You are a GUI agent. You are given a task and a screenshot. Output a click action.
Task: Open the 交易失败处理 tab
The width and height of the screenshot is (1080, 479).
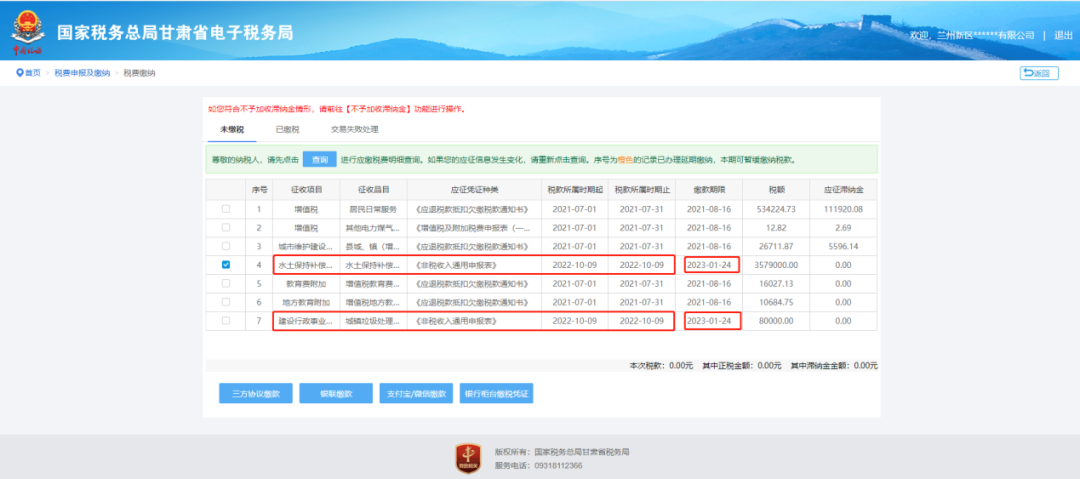[354, 129]
